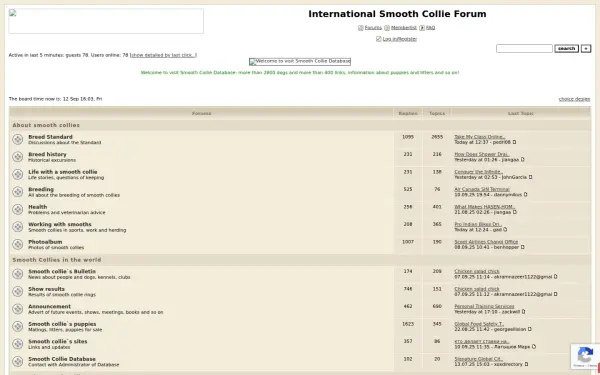The width and height of the screenshot is (600, 375).
Task: Expand advanced search with the plus button
Action: click(586, 49)
